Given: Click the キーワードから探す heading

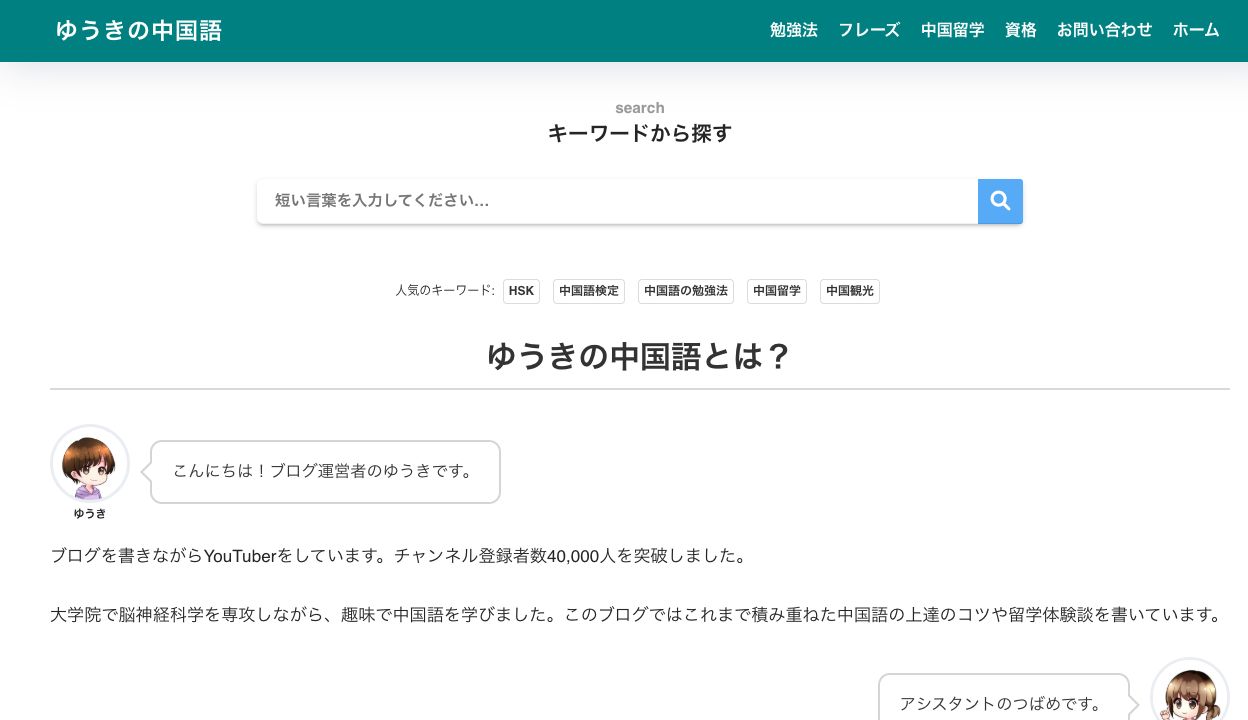Looking at the screenshot, I should click(640, 133).
